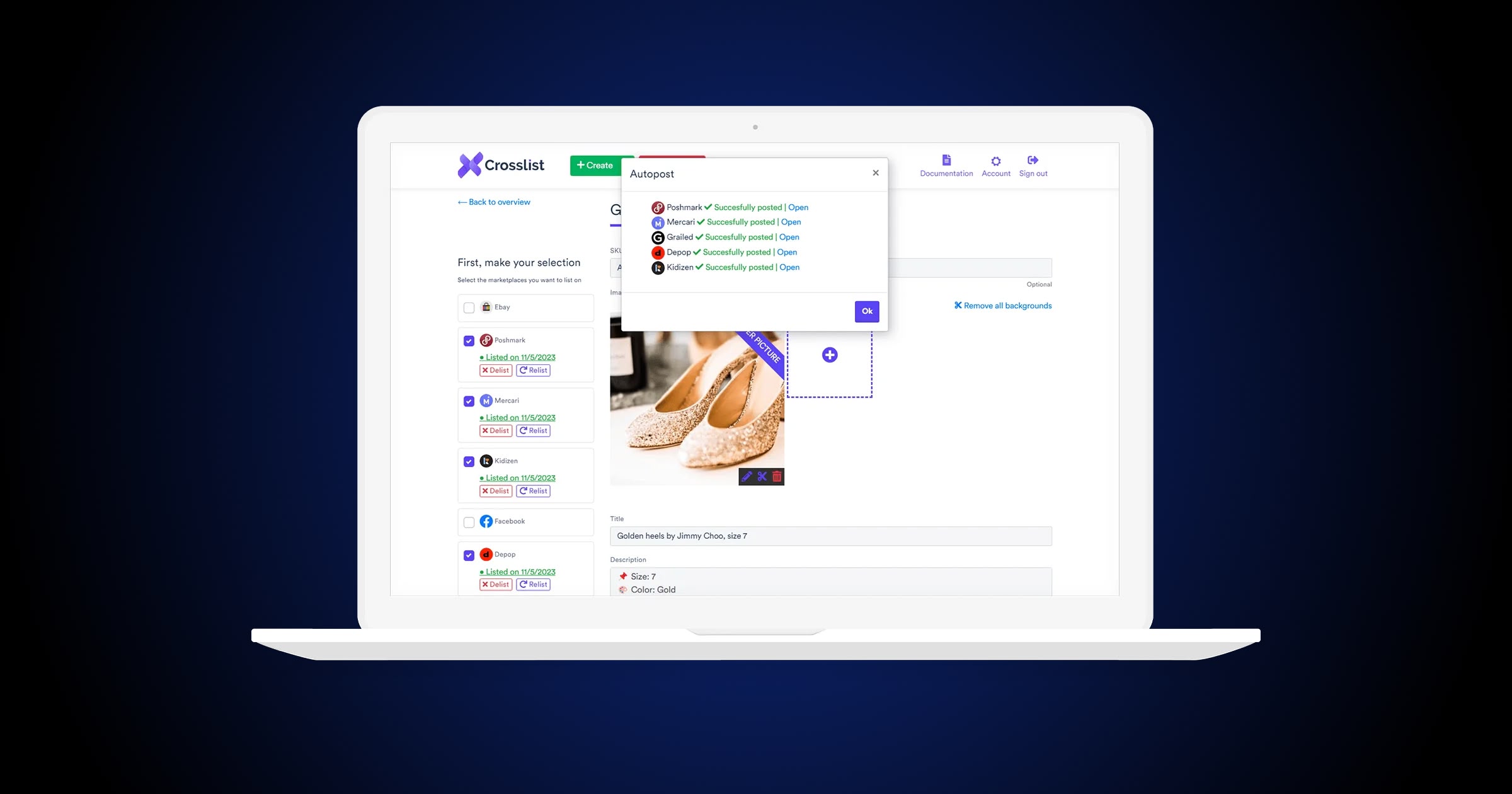Screen dimensions: 1512x794
Task: Toggle the Poshmark marketplace checkbox
Action: 469,340
